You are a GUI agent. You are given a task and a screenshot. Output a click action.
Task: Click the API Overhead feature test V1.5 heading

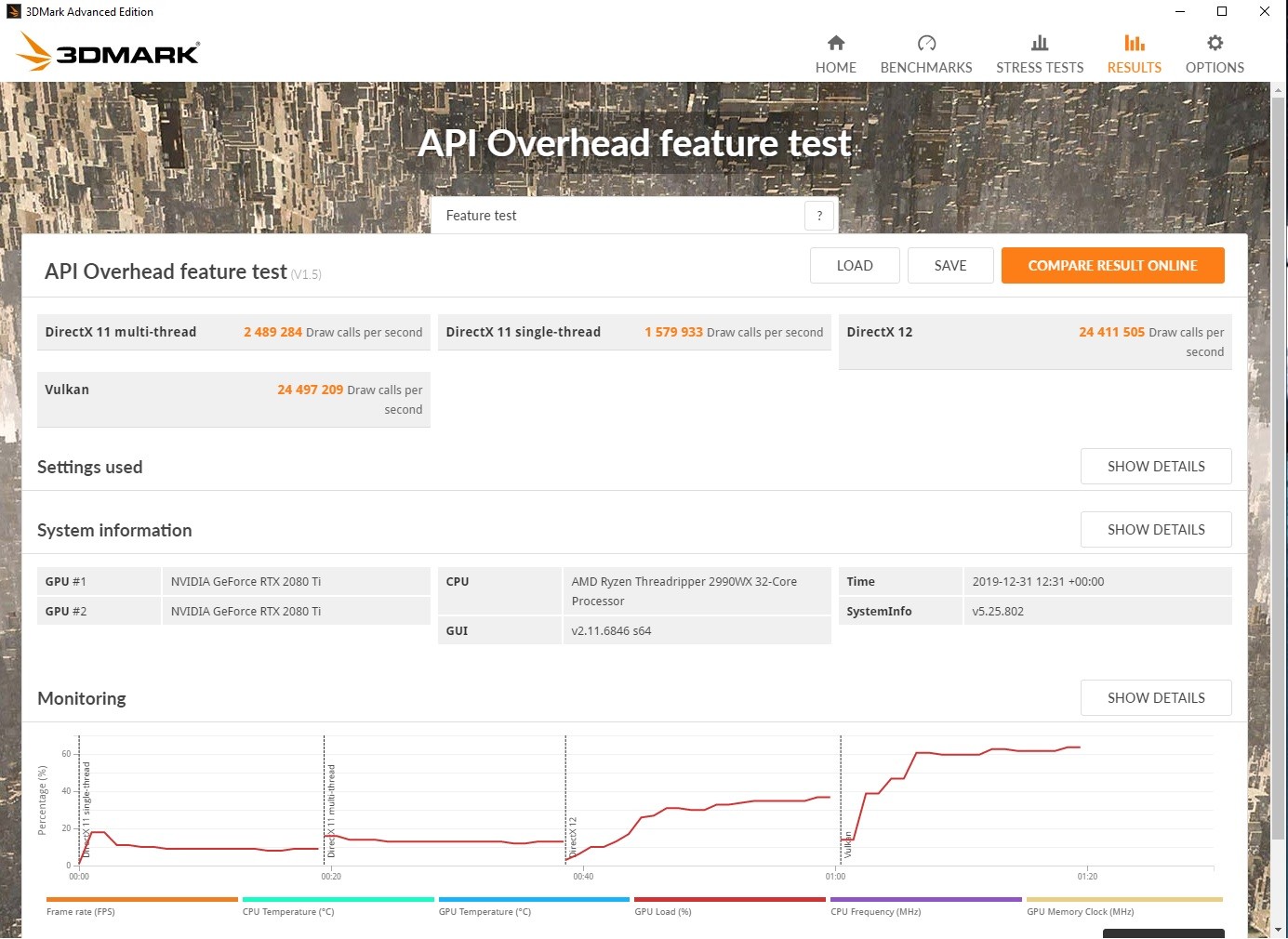(x=183, y=271)
